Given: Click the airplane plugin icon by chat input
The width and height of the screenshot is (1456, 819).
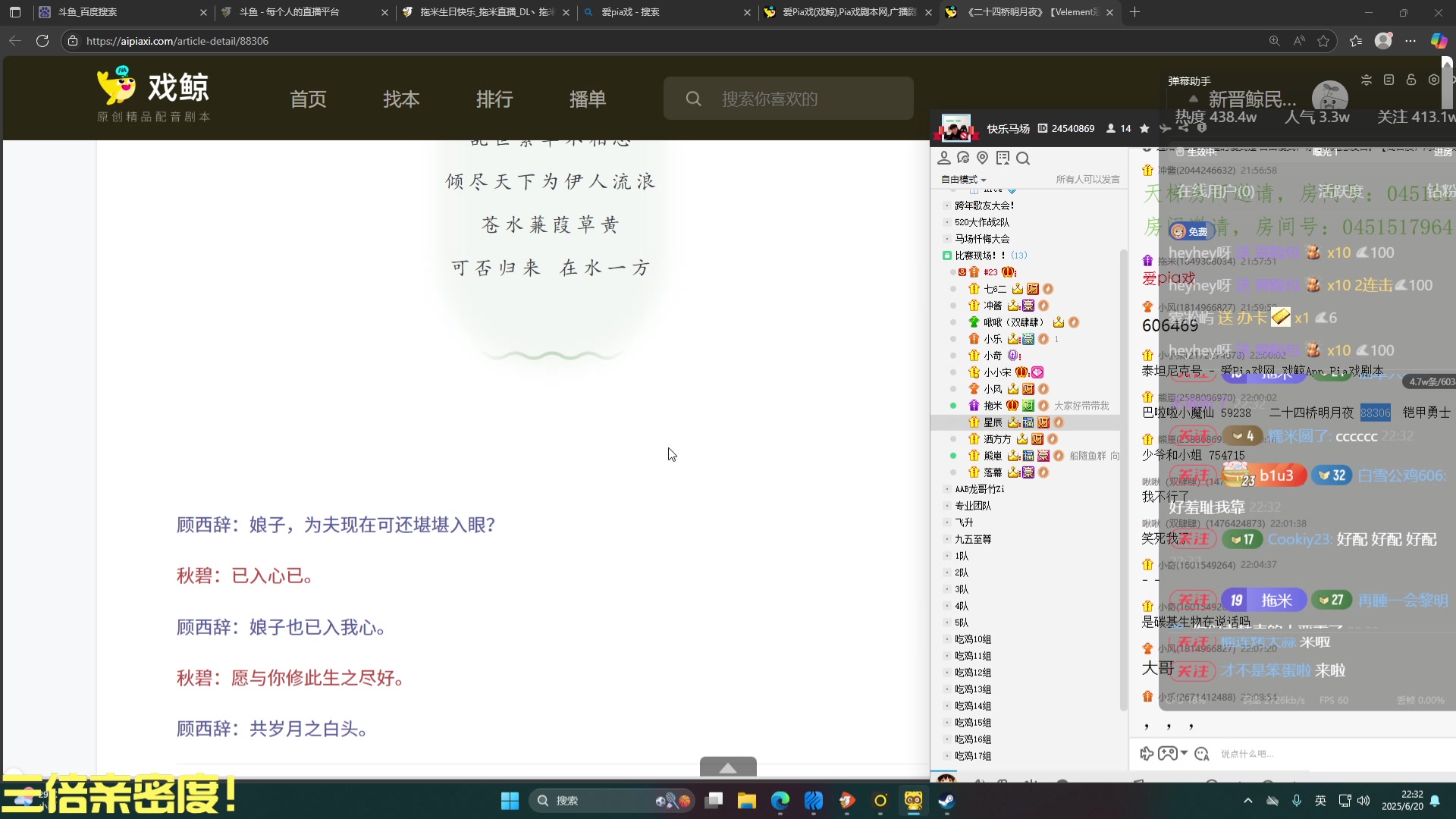Looking at the screenshot, I should [x=1147, y=754].
